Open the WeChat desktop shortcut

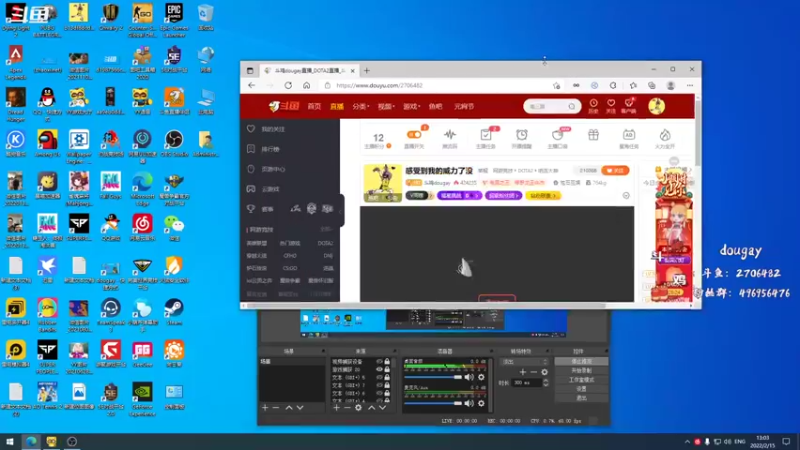click(174, 228)
